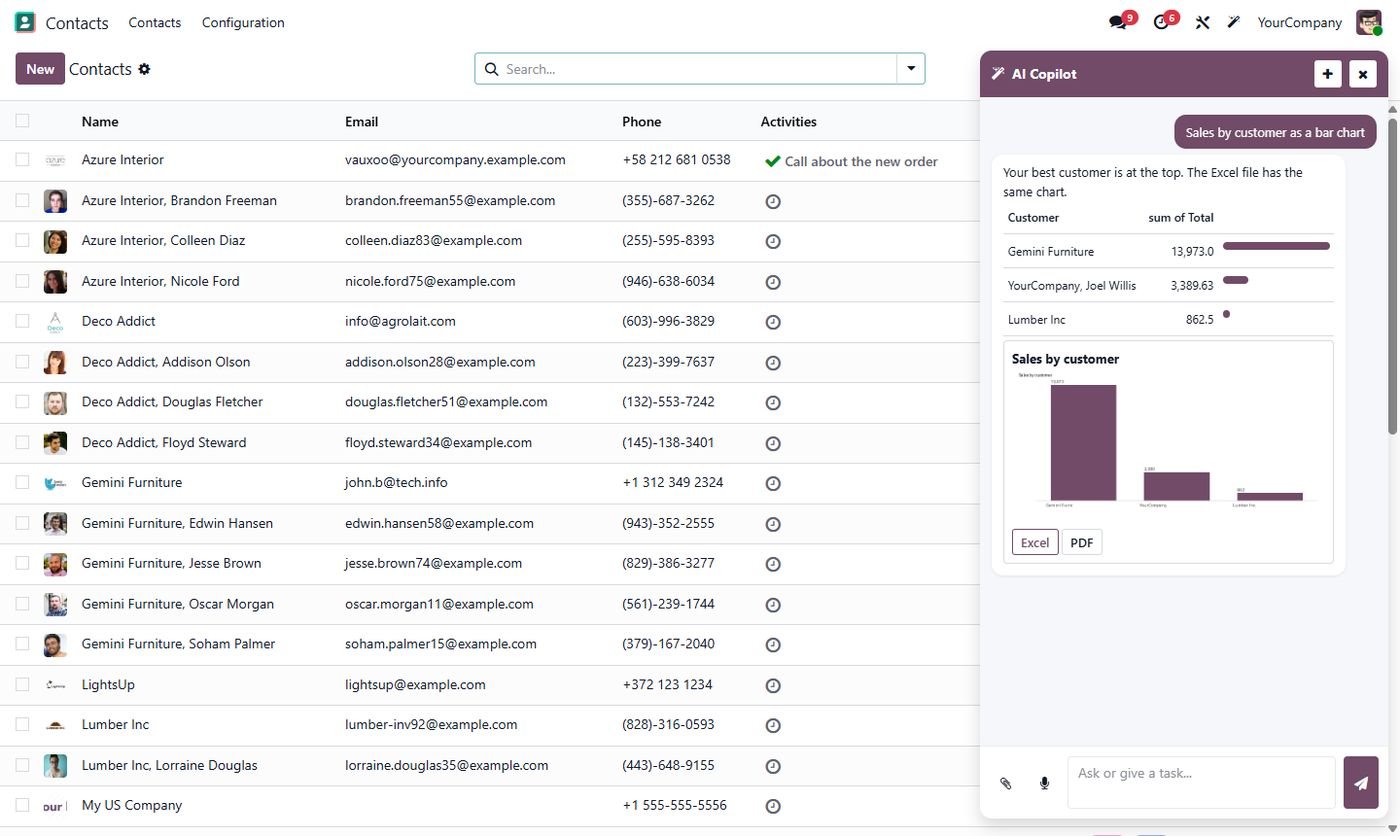This screenshot has width=1400, height=836.
Task: Open the conversations chat bubble icon
Action: (1118, 22)
